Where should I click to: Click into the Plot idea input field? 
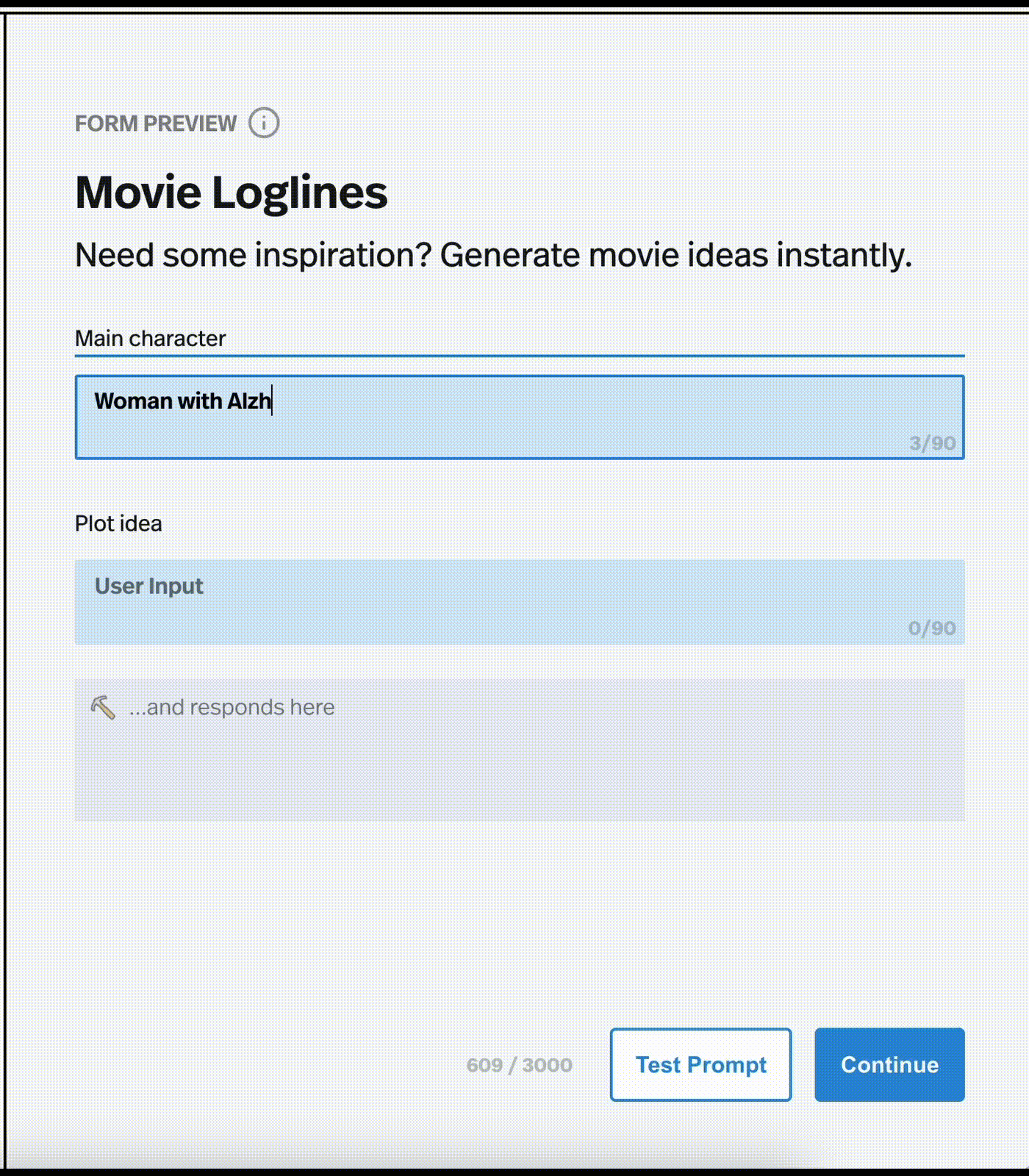tap(519, 602)
